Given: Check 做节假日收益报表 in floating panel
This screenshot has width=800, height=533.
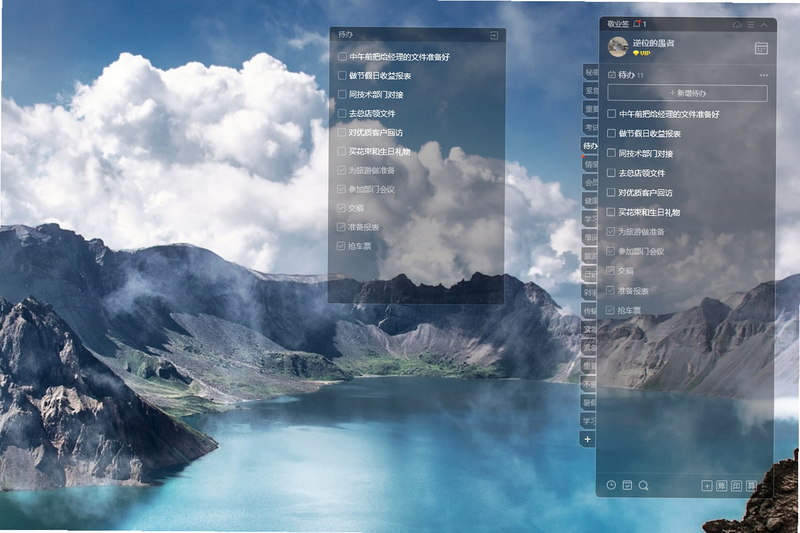Looking at the screenshot, I should (342, 75).
